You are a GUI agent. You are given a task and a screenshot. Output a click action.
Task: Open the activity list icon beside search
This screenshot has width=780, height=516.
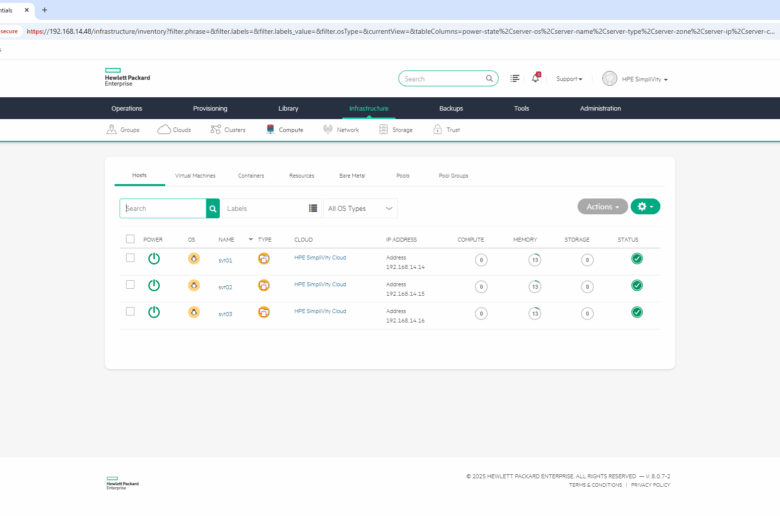point(515,78)
